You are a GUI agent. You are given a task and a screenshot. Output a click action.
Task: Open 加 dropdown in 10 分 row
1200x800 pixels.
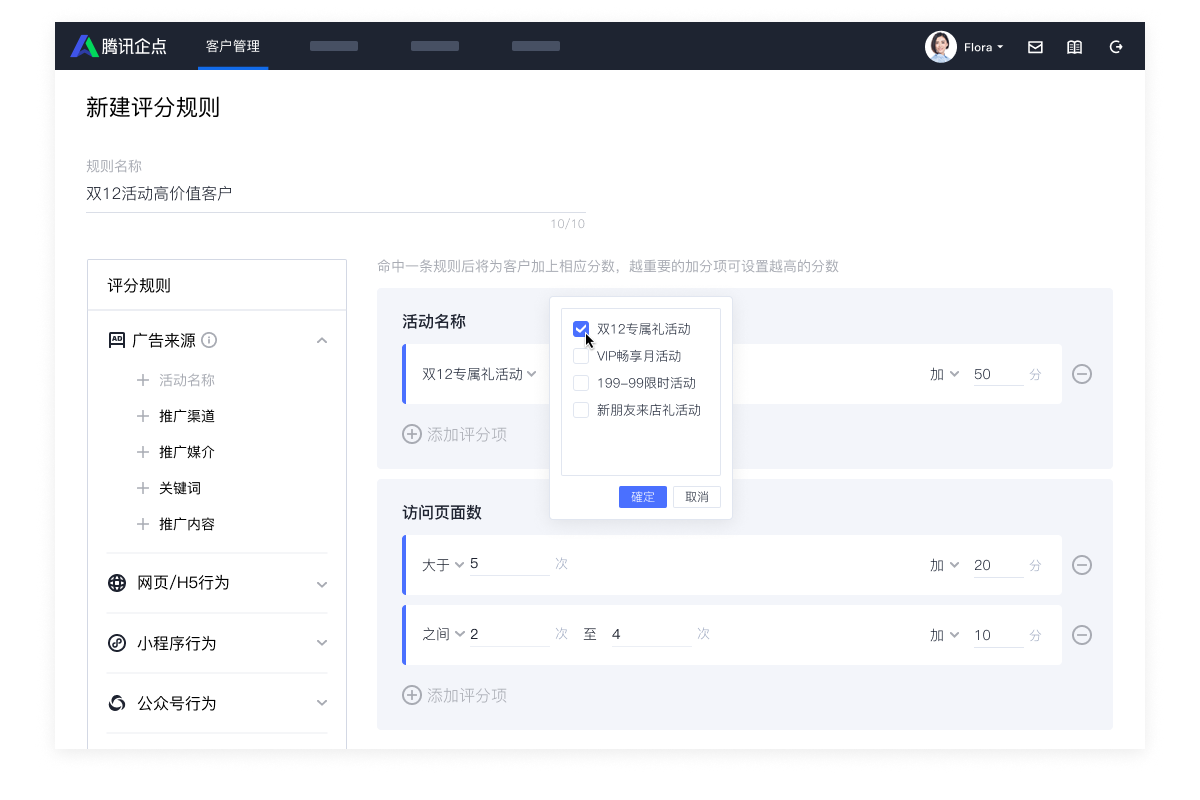coord(945,635)
